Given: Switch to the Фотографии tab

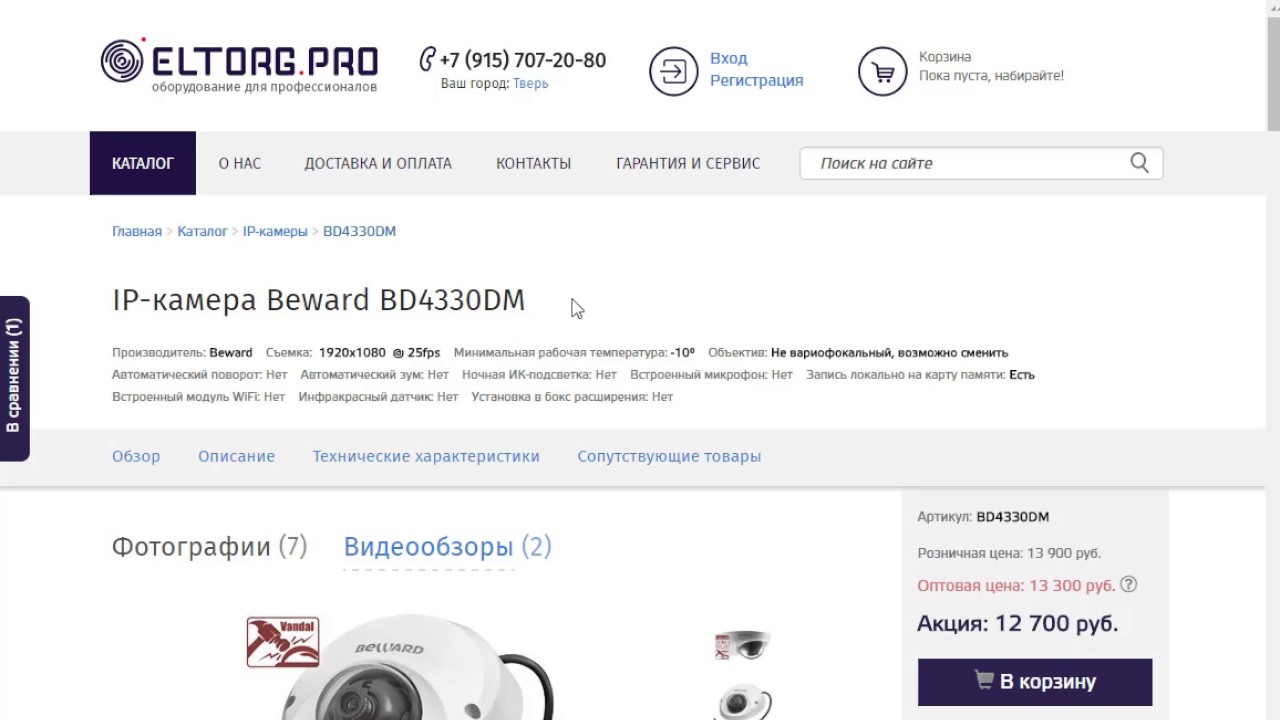Looking at the screenshot, I should click(209, 547).
